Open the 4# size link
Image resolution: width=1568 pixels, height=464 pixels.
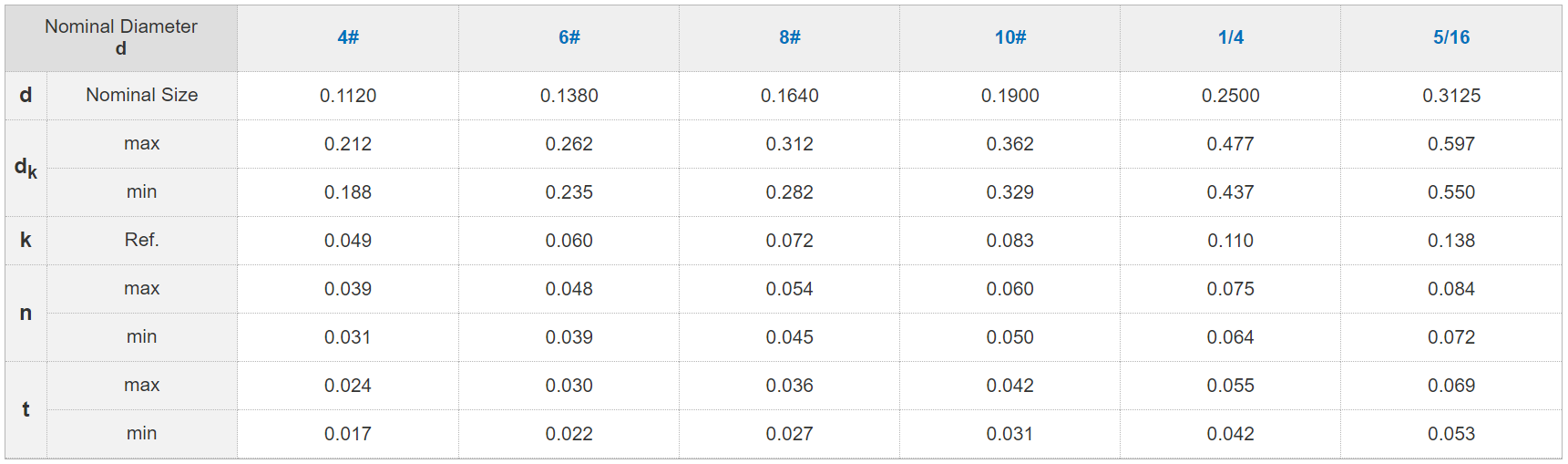348,37
